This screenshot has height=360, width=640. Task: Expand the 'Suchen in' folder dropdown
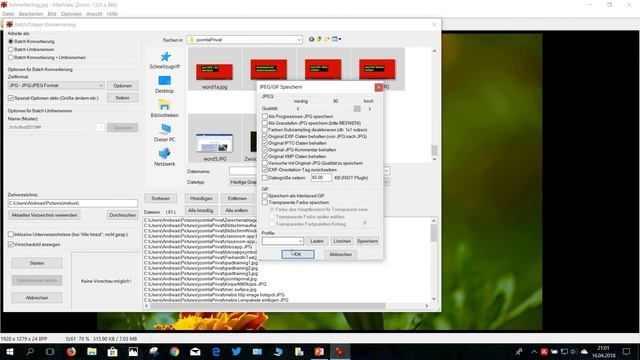pyautogui.click(x=299, y=40)
